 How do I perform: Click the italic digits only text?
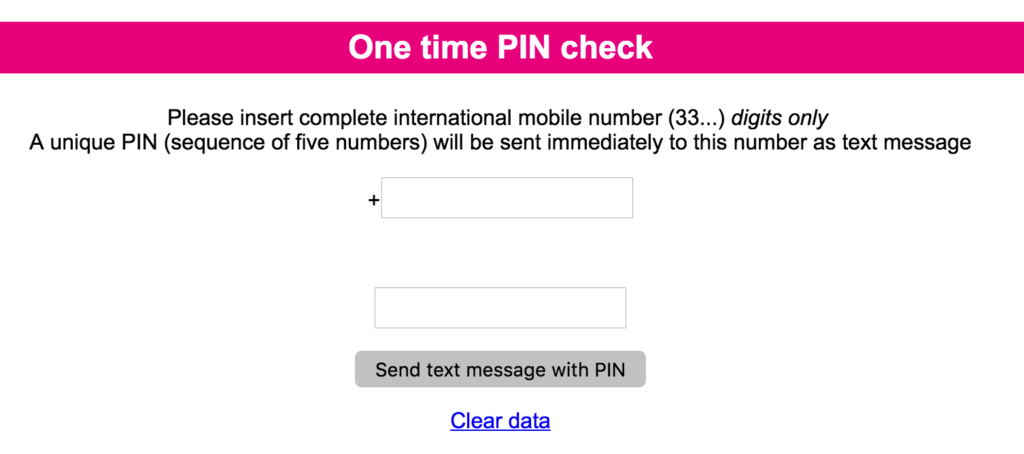coord(780,118)
